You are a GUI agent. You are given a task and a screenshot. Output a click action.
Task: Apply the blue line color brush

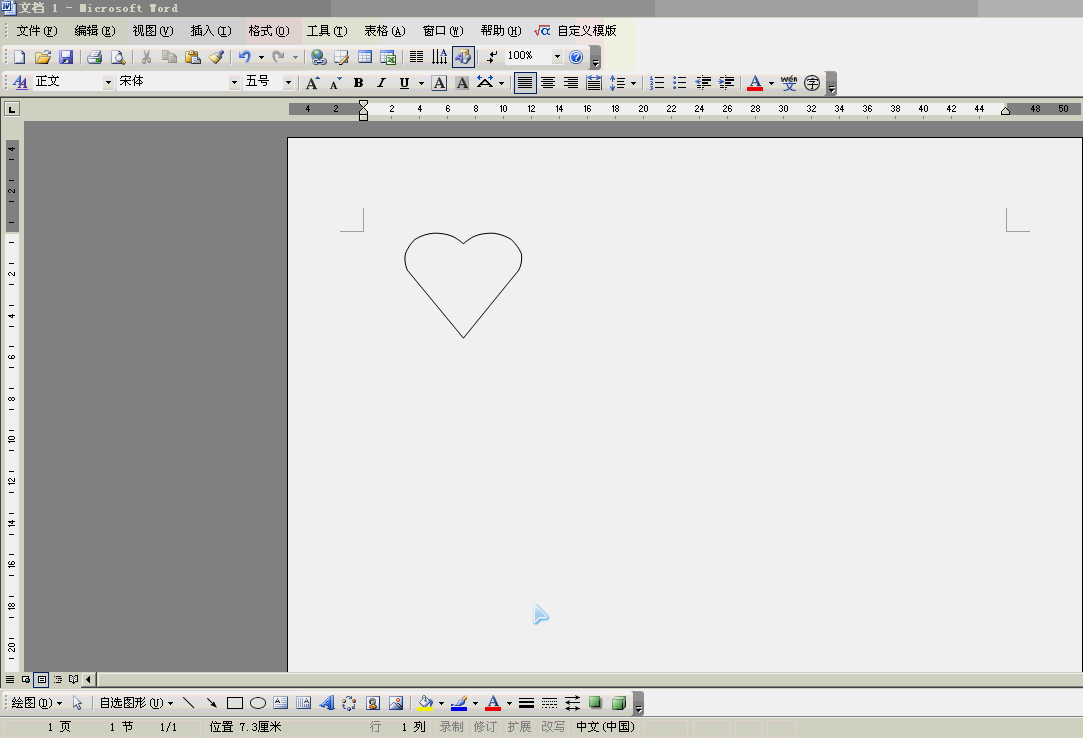(x=459, y=703)
